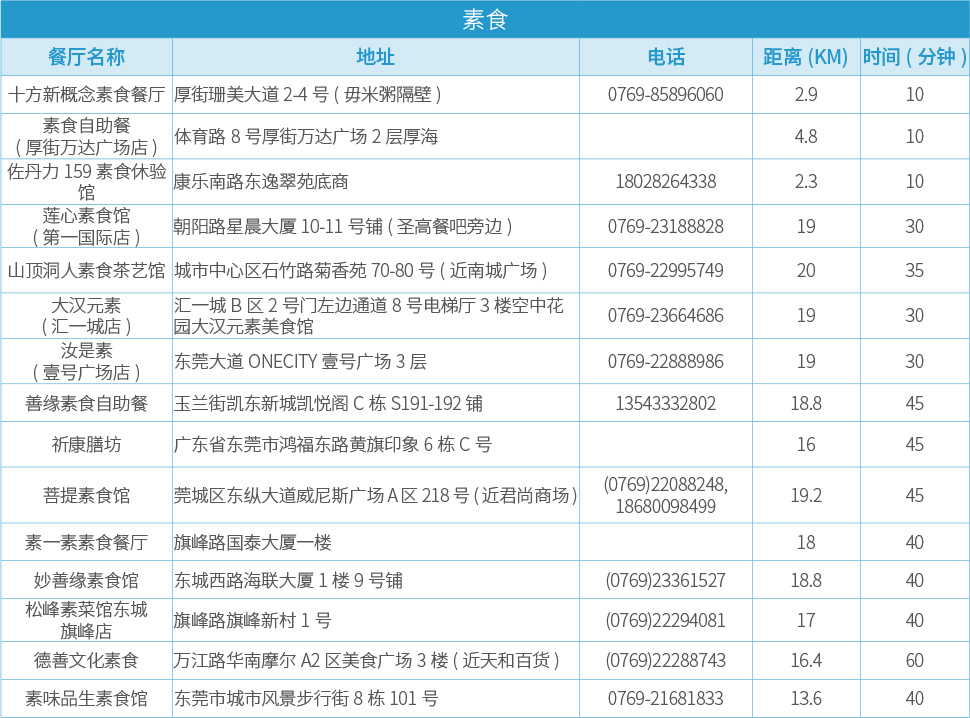970x718 pixels.
Task: Click restaurant 素食自助餐 (厚街万达广场店)
Action: (87, 136)
